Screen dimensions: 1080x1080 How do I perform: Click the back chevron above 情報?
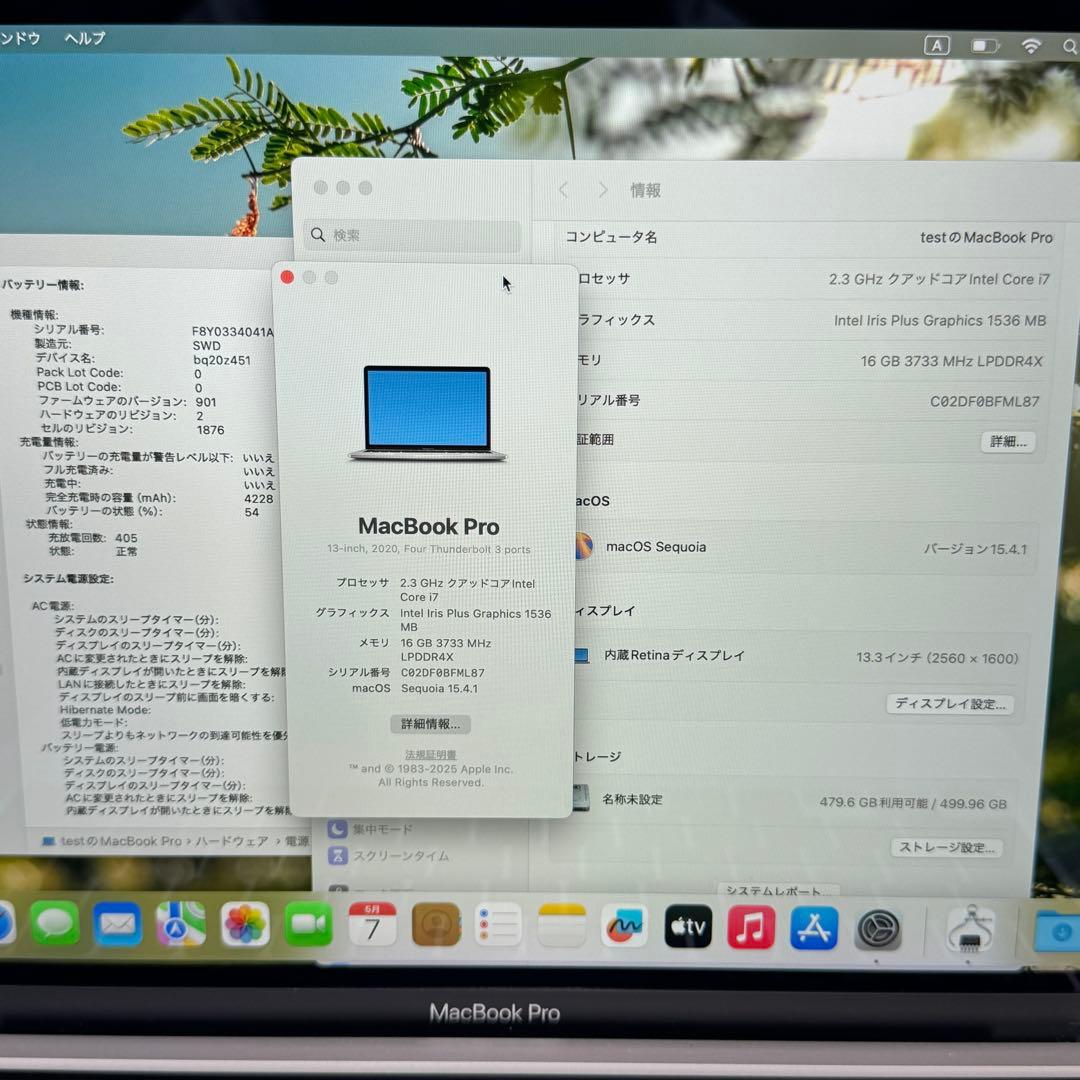pyautogui.click(x=563, y=190)
